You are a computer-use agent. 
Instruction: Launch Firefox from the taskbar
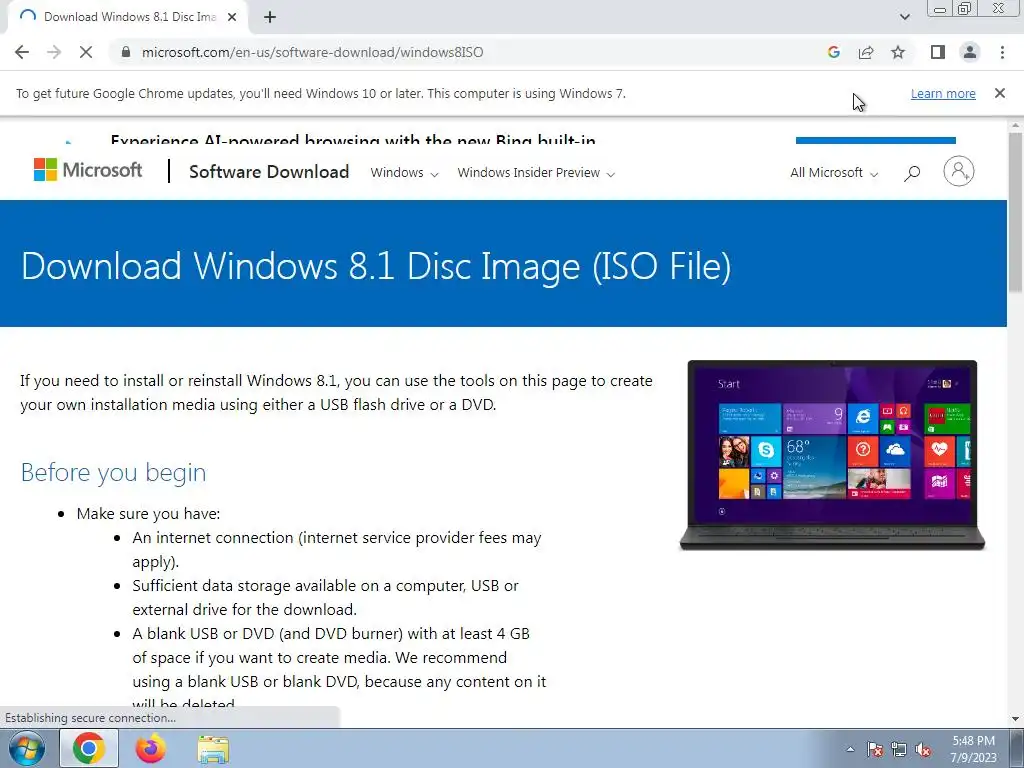click(151, 748)
